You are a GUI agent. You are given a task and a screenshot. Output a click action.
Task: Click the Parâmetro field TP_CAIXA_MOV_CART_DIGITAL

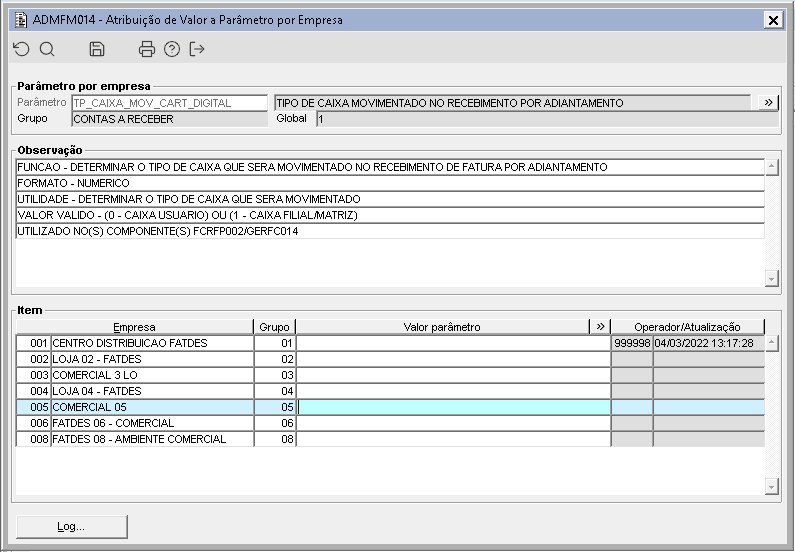point(169,103)
